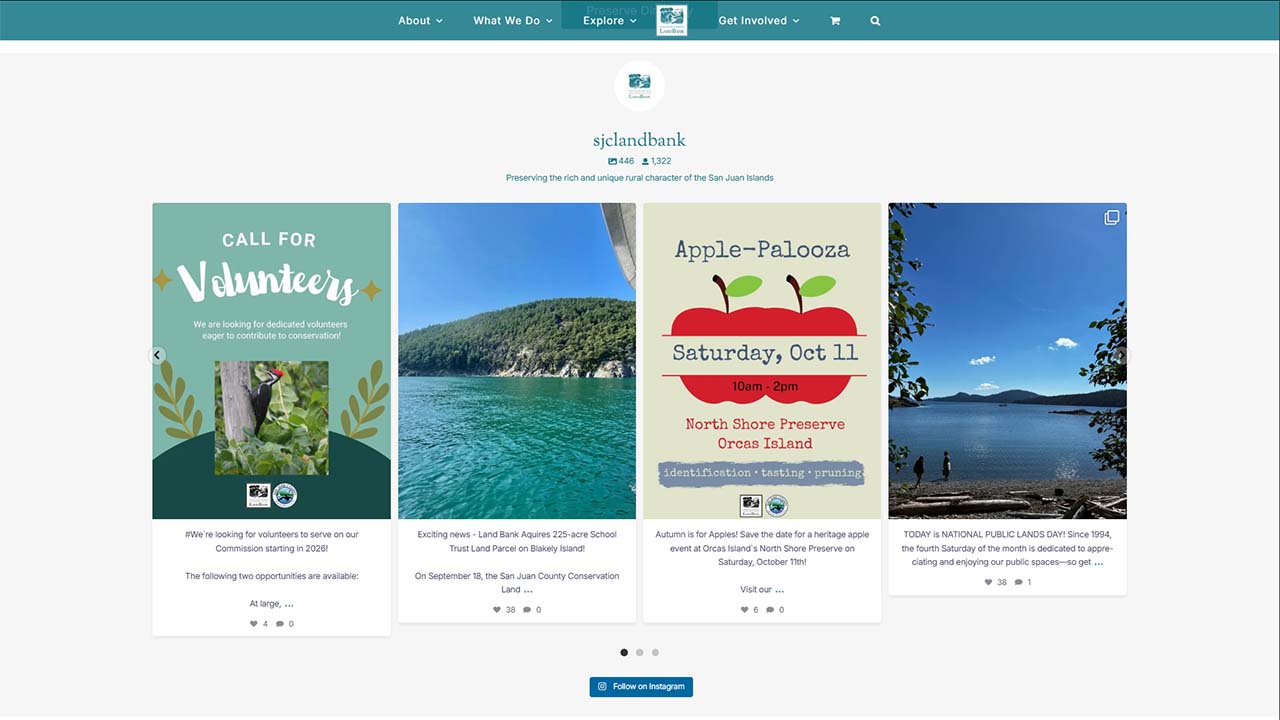This screenshot has width=1280, height=720.
Task: Click multi-image icon on Public Lands photo
Action: click(x=1111, y=218)
